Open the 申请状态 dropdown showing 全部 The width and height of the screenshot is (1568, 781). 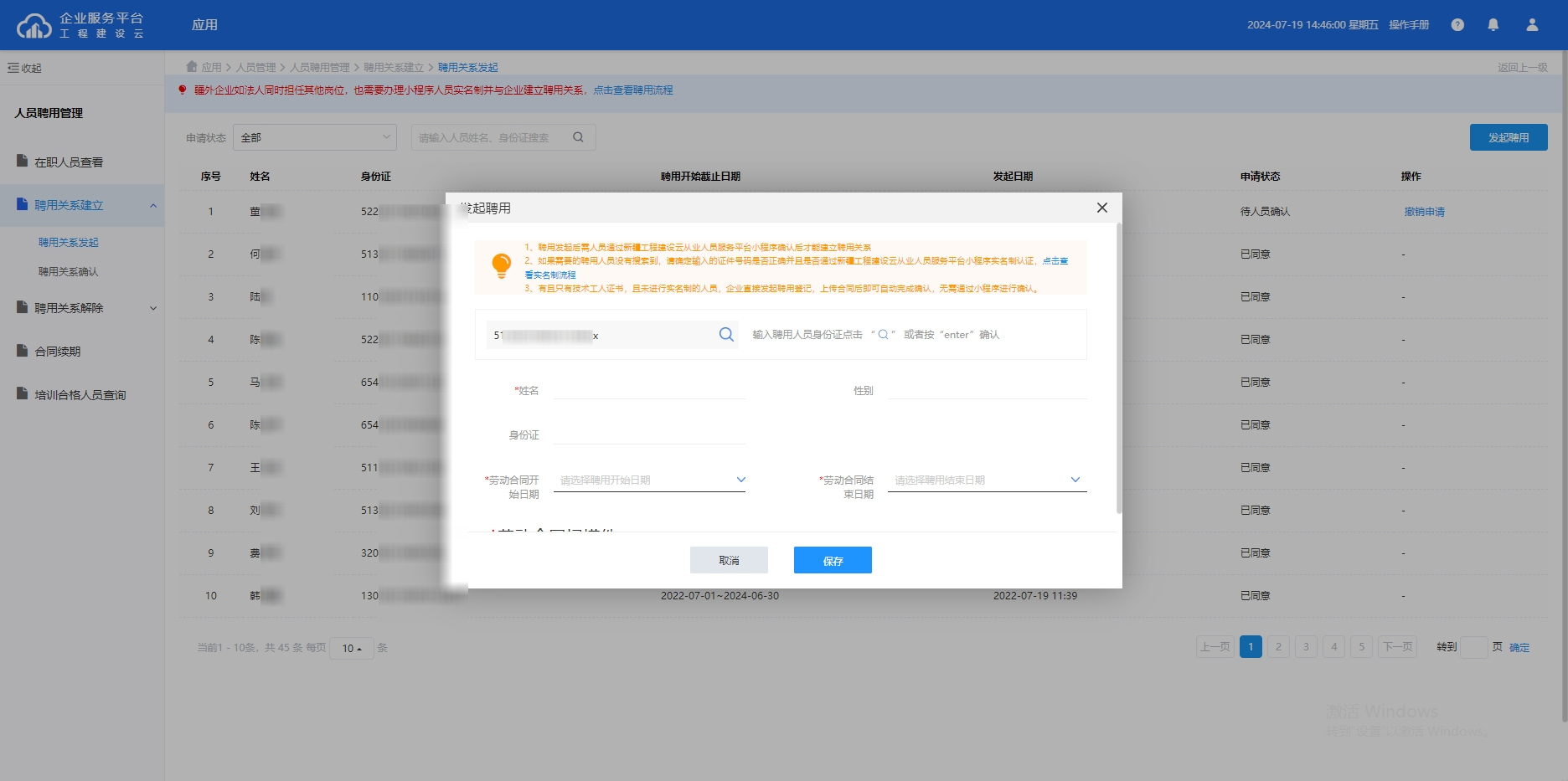tap(314, 137)
